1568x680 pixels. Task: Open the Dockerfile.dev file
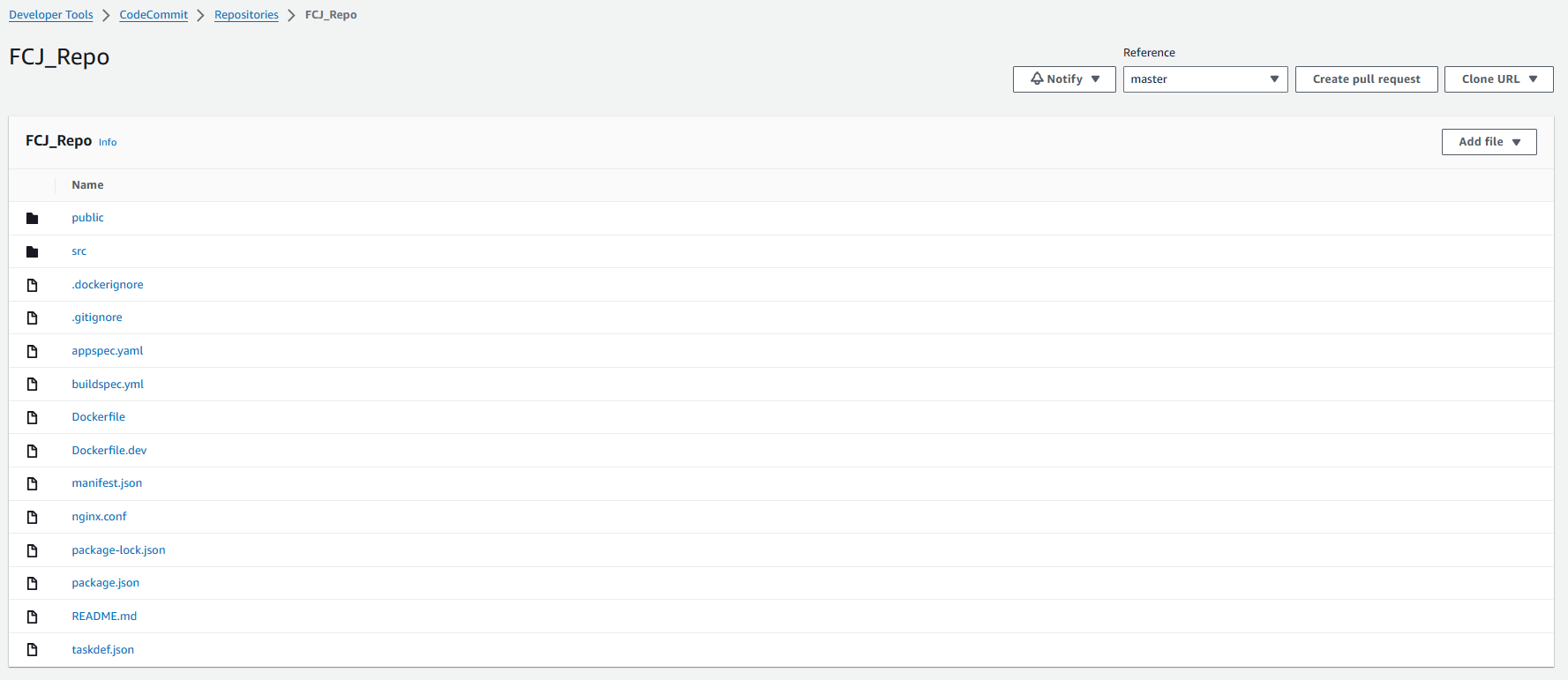(x=109, y=451)
